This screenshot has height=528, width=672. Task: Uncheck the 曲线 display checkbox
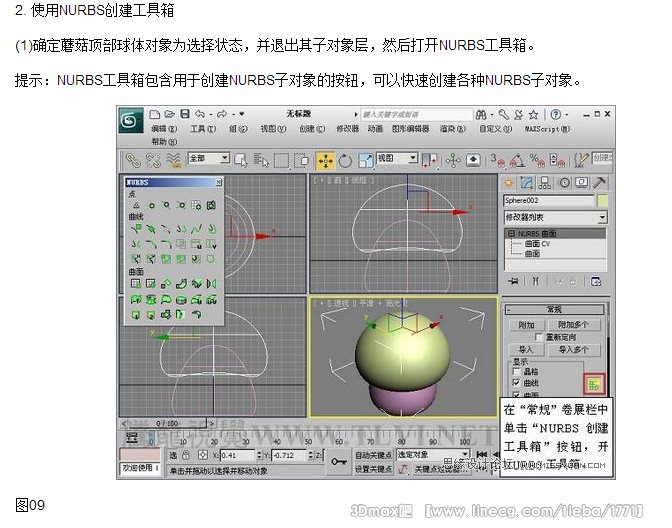pyautogui.click(x=516, y=382)
